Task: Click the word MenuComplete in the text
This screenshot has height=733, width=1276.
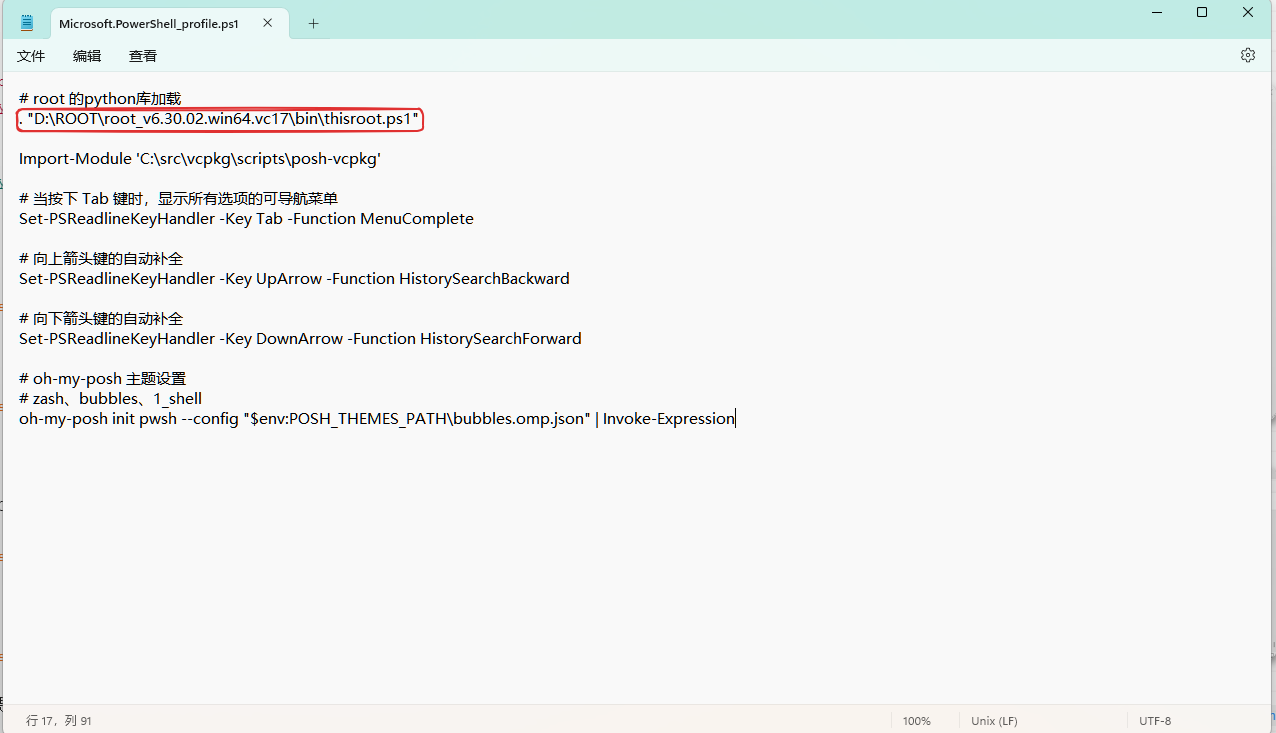Action: [x=418, y=218]
